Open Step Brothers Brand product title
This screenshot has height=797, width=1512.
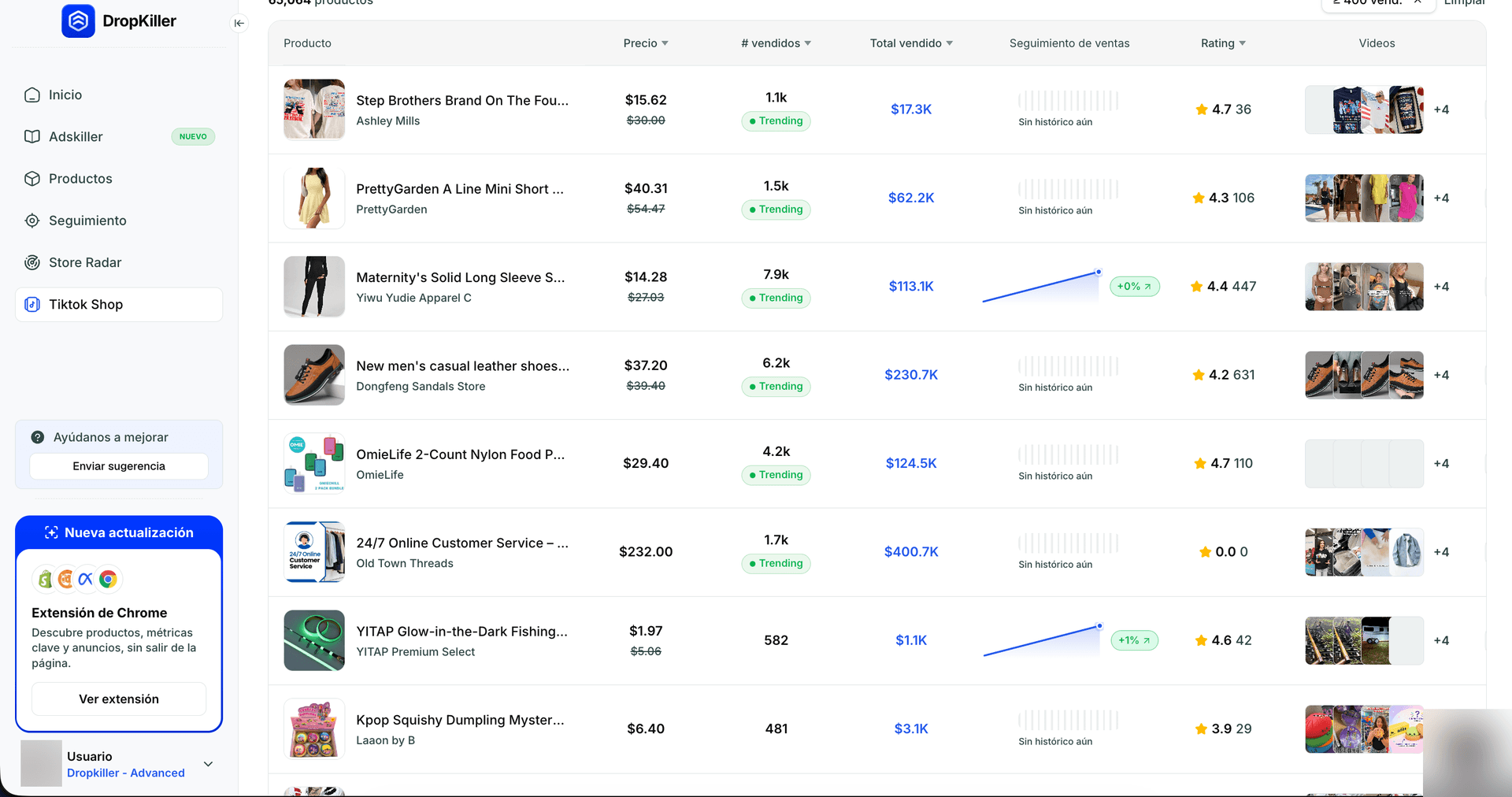(x=462, y=101)
